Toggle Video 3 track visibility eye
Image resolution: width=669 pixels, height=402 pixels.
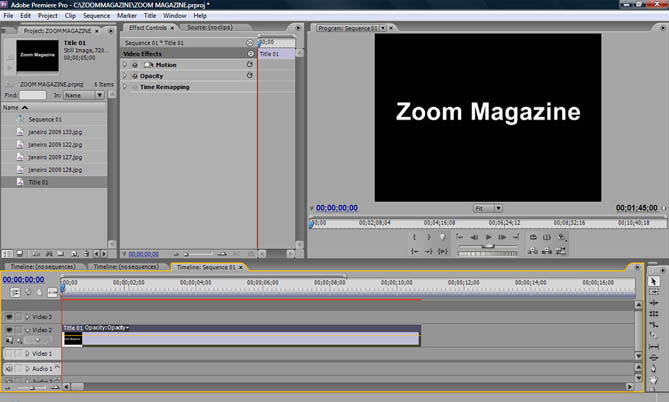[9, 316]
